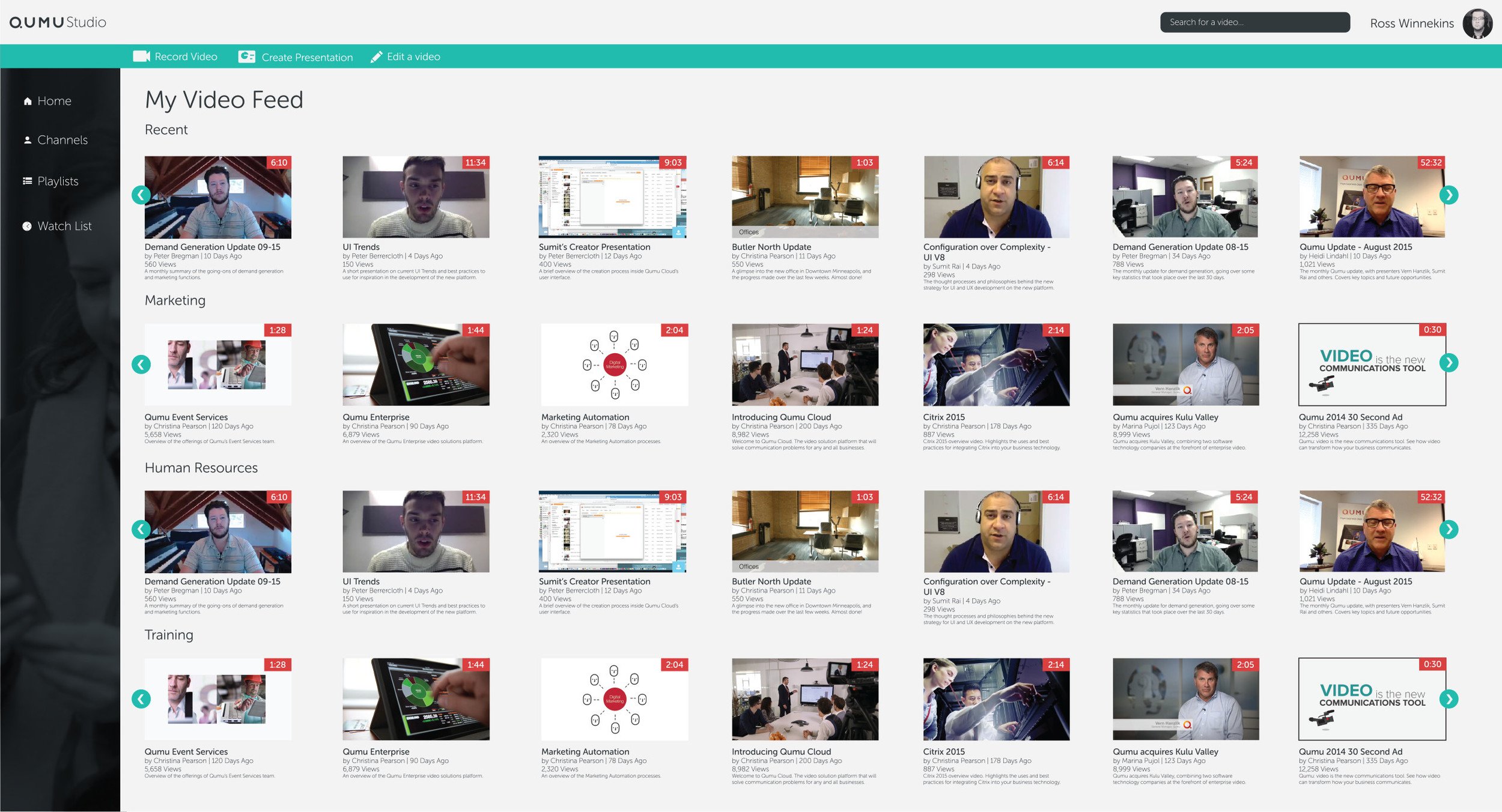
Task: Play the Citrix 2015 video thumbnail
Action: [996, 363]
